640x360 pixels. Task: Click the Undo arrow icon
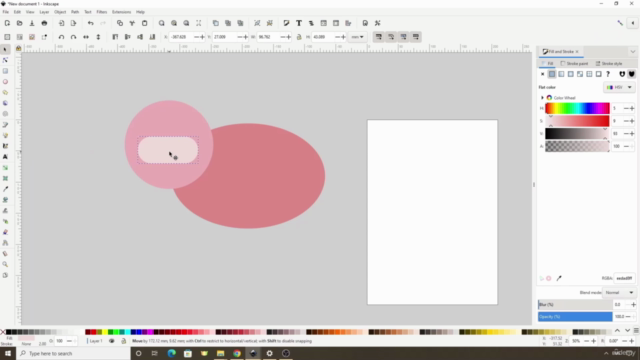91,23
